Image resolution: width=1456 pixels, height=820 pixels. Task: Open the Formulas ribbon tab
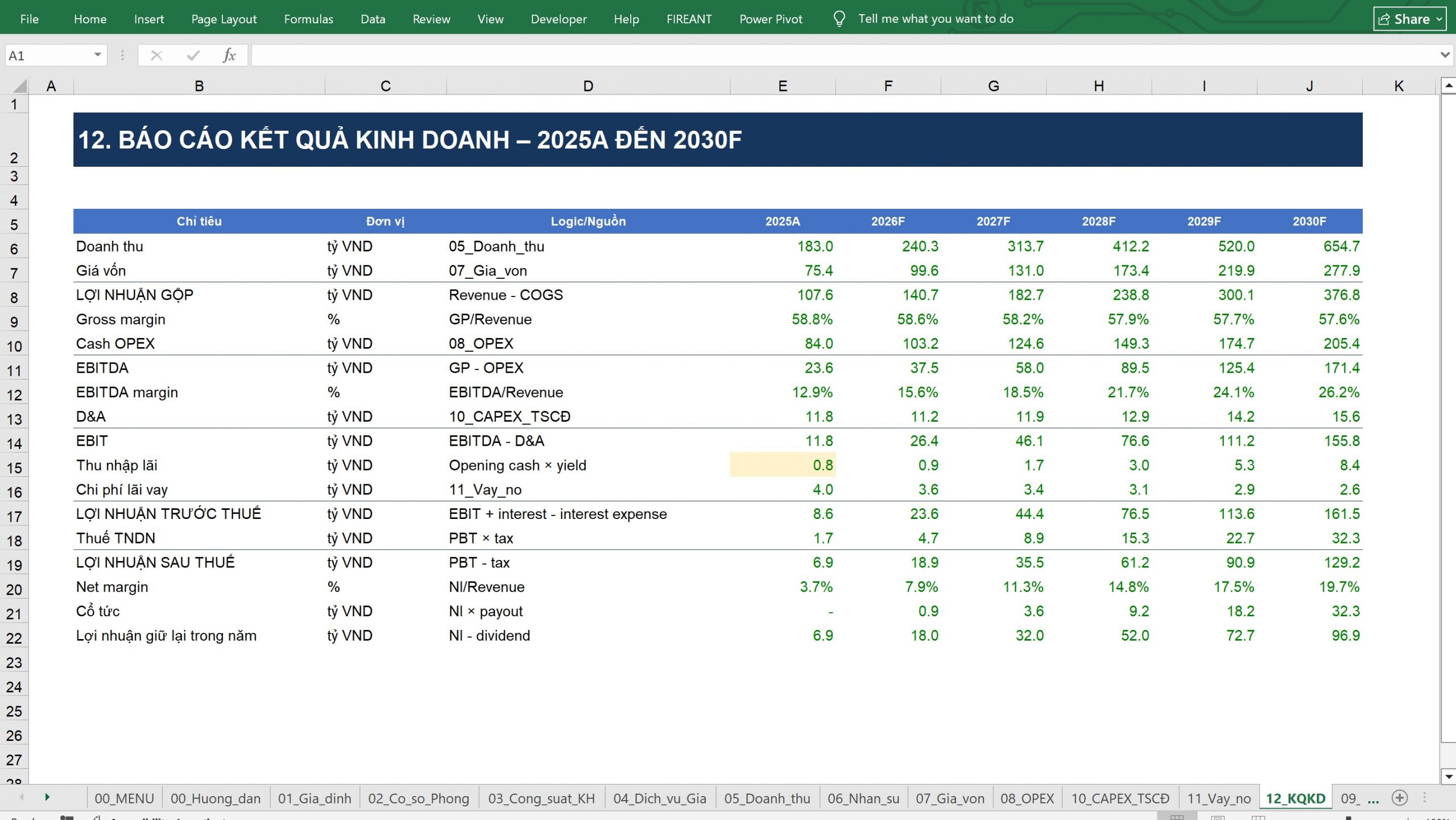tap(308, 19)
